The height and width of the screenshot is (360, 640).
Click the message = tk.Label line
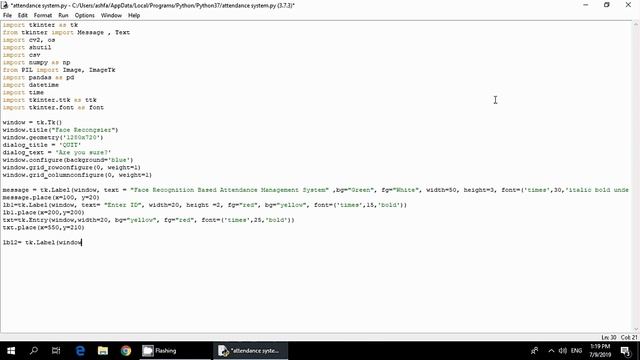click(x=316, y=190)
